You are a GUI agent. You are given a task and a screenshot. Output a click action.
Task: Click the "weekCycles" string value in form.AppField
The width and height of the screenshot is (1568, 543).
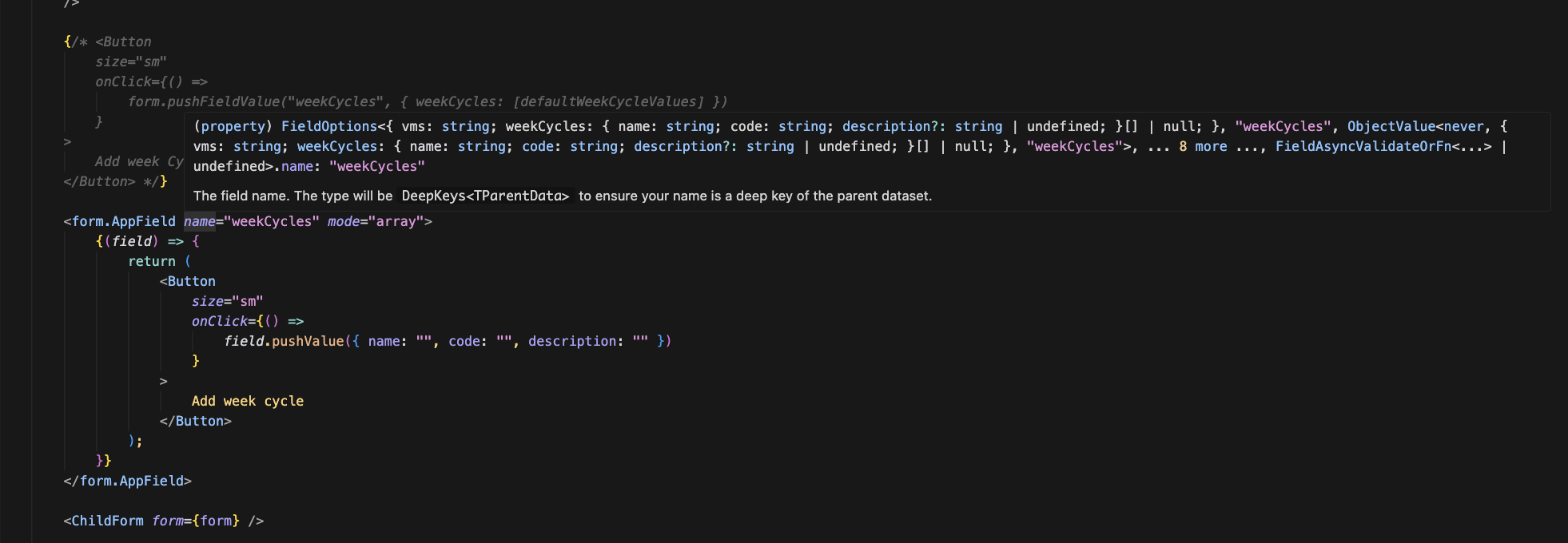(272, 221)
